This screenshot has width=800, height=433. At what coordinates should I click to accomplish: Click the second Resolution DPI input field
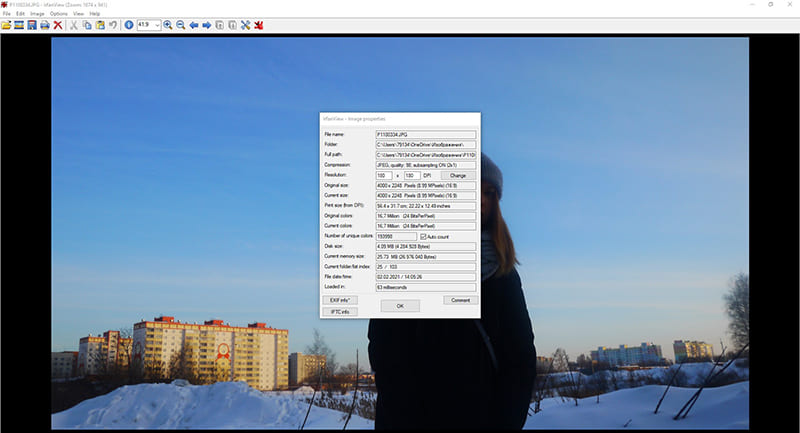[412, 175]
